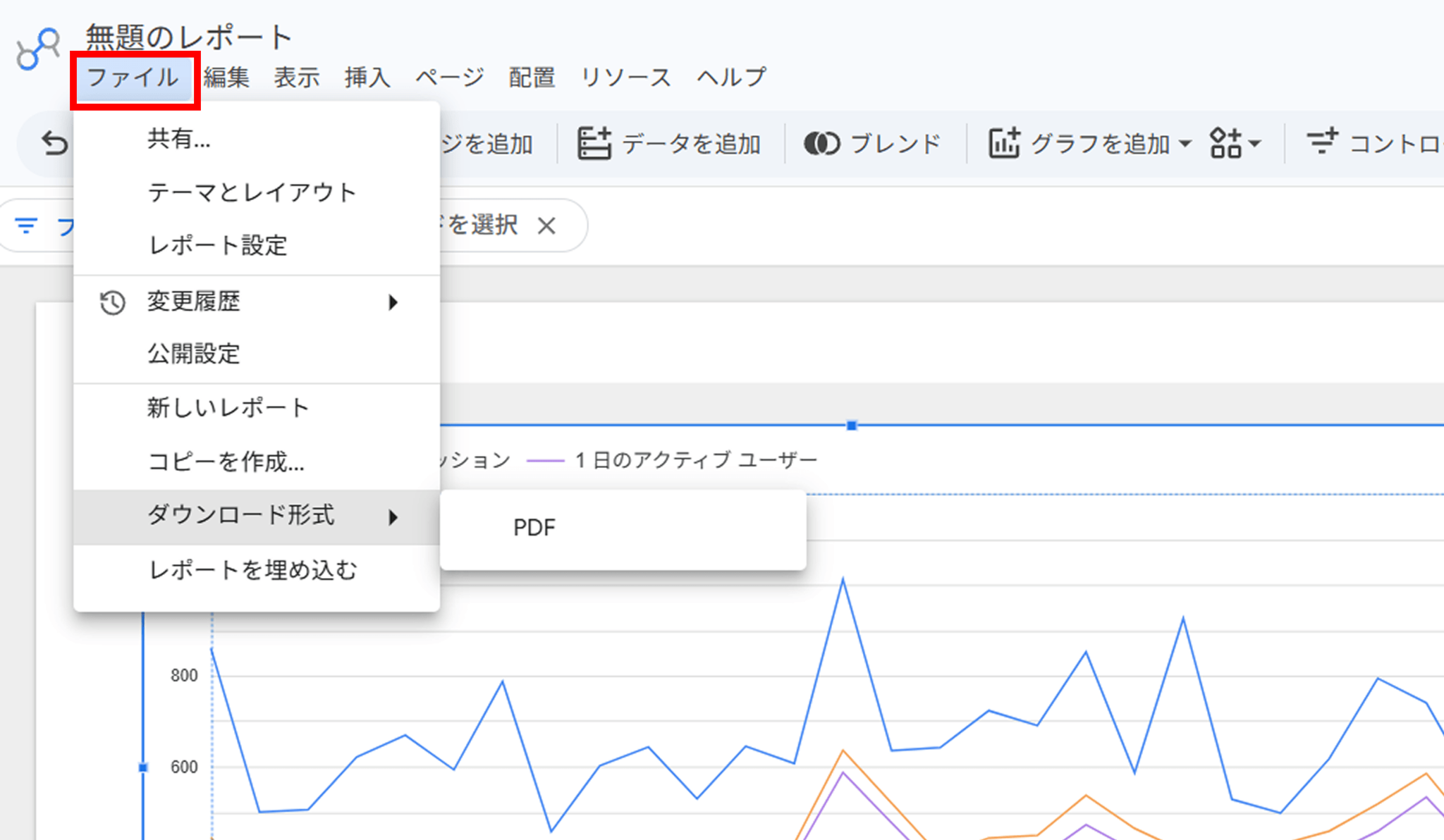Open the グラフを追加 dropdown arrow
The image size is (1444, 840).
pyautogui.click(x=1185, y=144)
